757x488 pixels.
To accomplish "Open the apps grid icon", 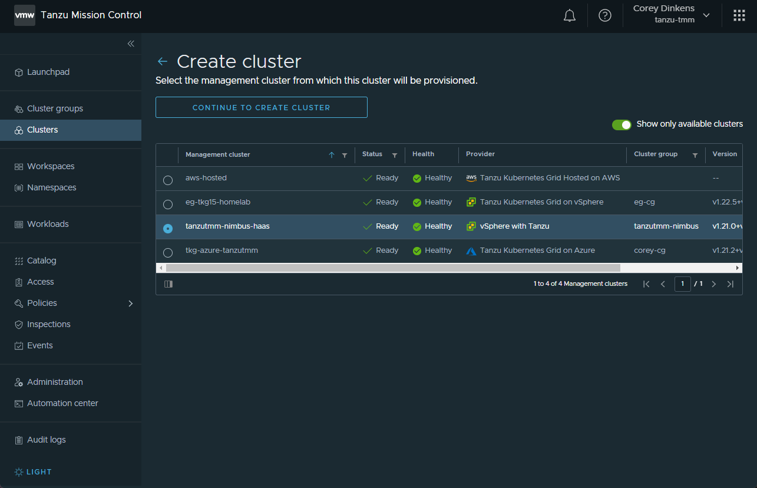I will 739,15.
